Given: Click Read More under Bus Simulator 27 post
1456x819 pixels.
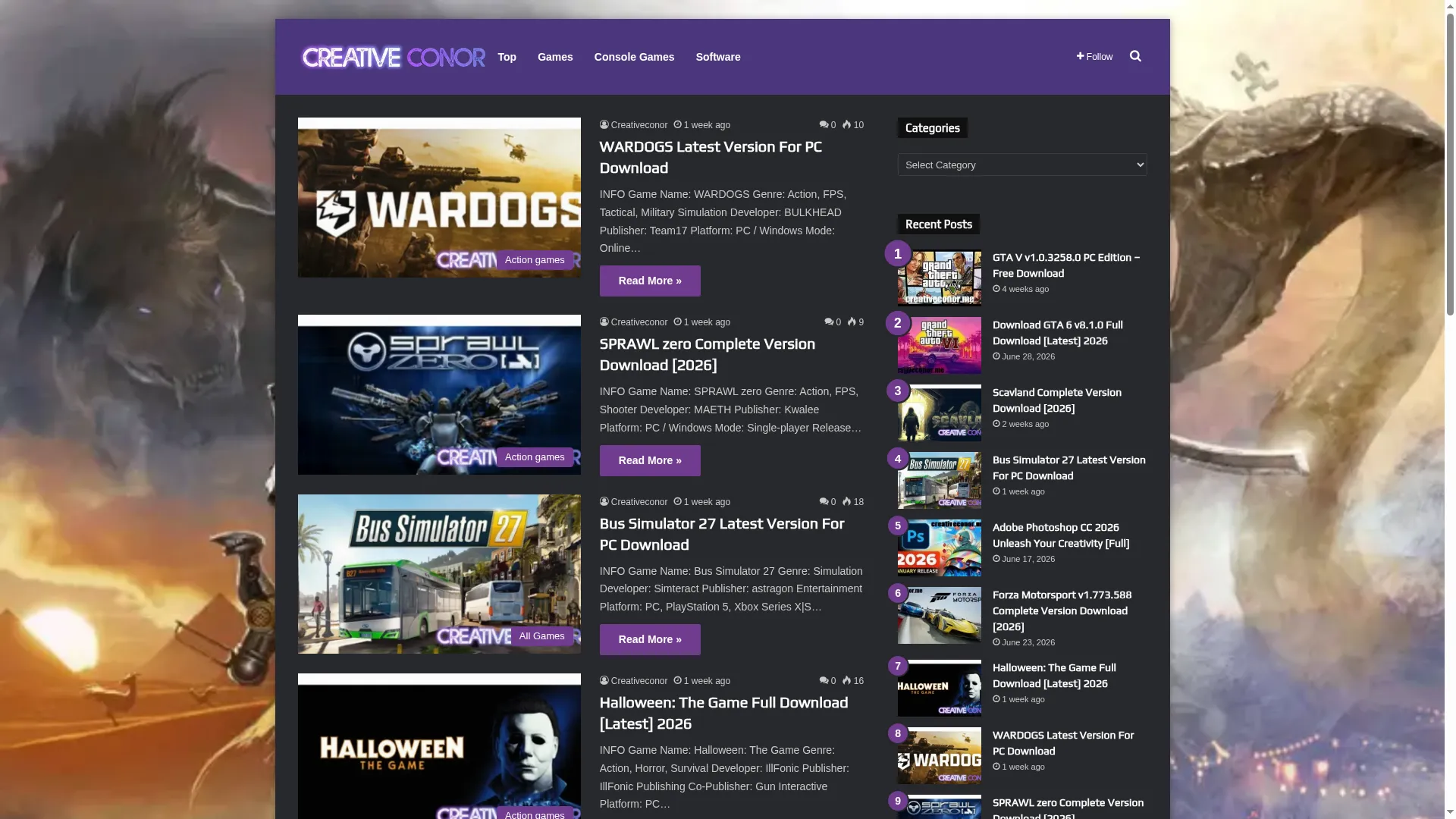Looking at the screenshot, I should pyautogui.click(x=650, y=639).
